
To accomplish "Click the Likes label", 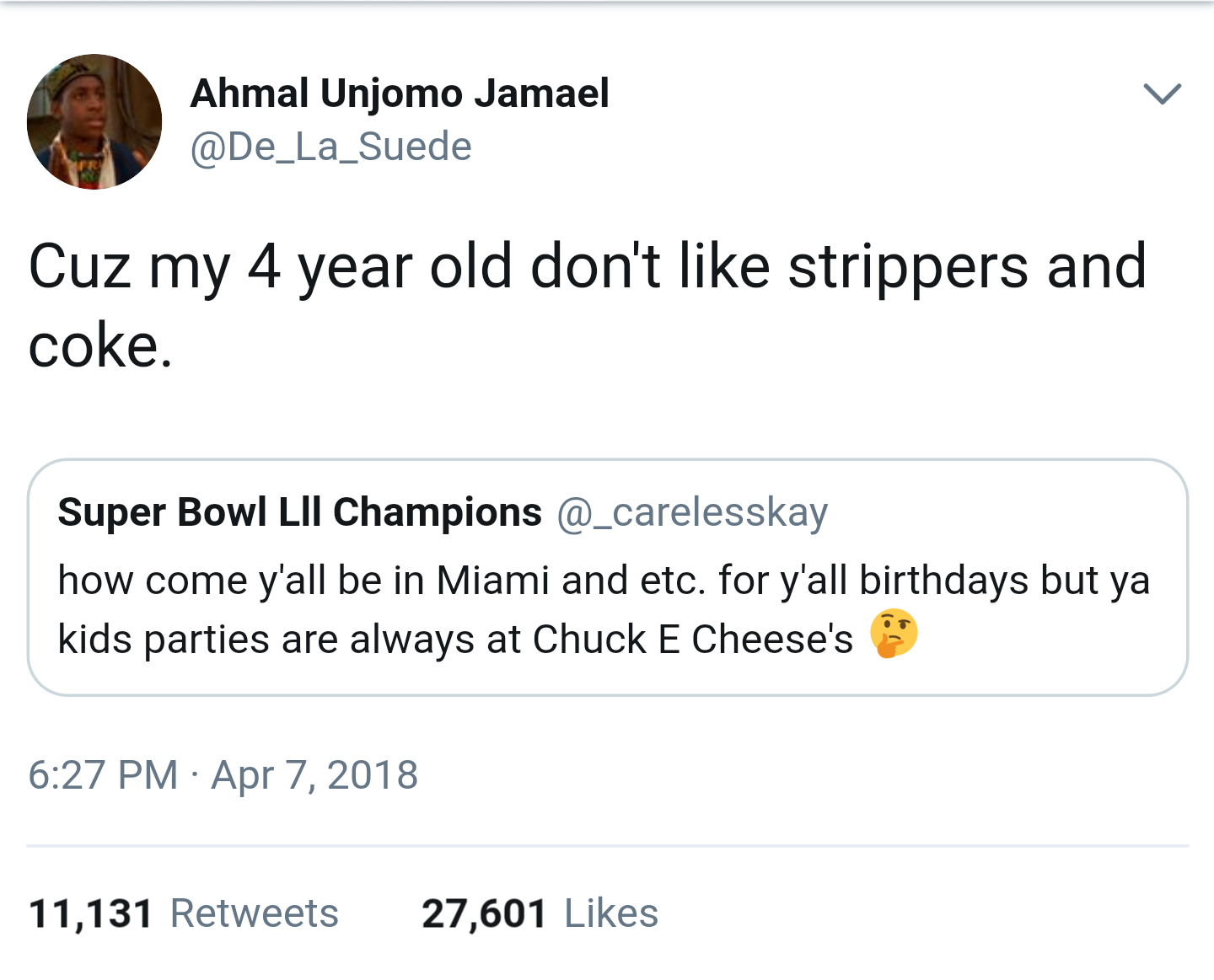I will [x=611, y=913].
